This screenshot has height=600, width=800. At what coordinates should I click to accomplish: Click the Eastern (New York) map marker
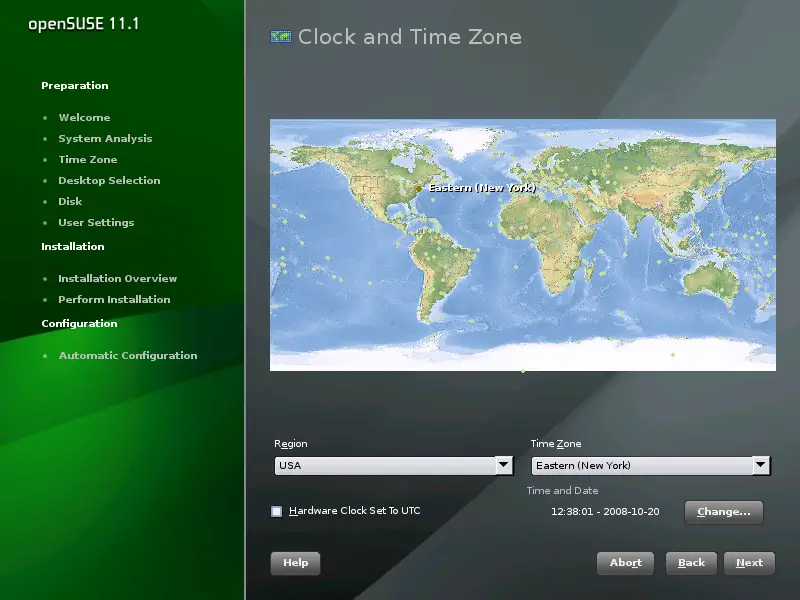point(419,188)
